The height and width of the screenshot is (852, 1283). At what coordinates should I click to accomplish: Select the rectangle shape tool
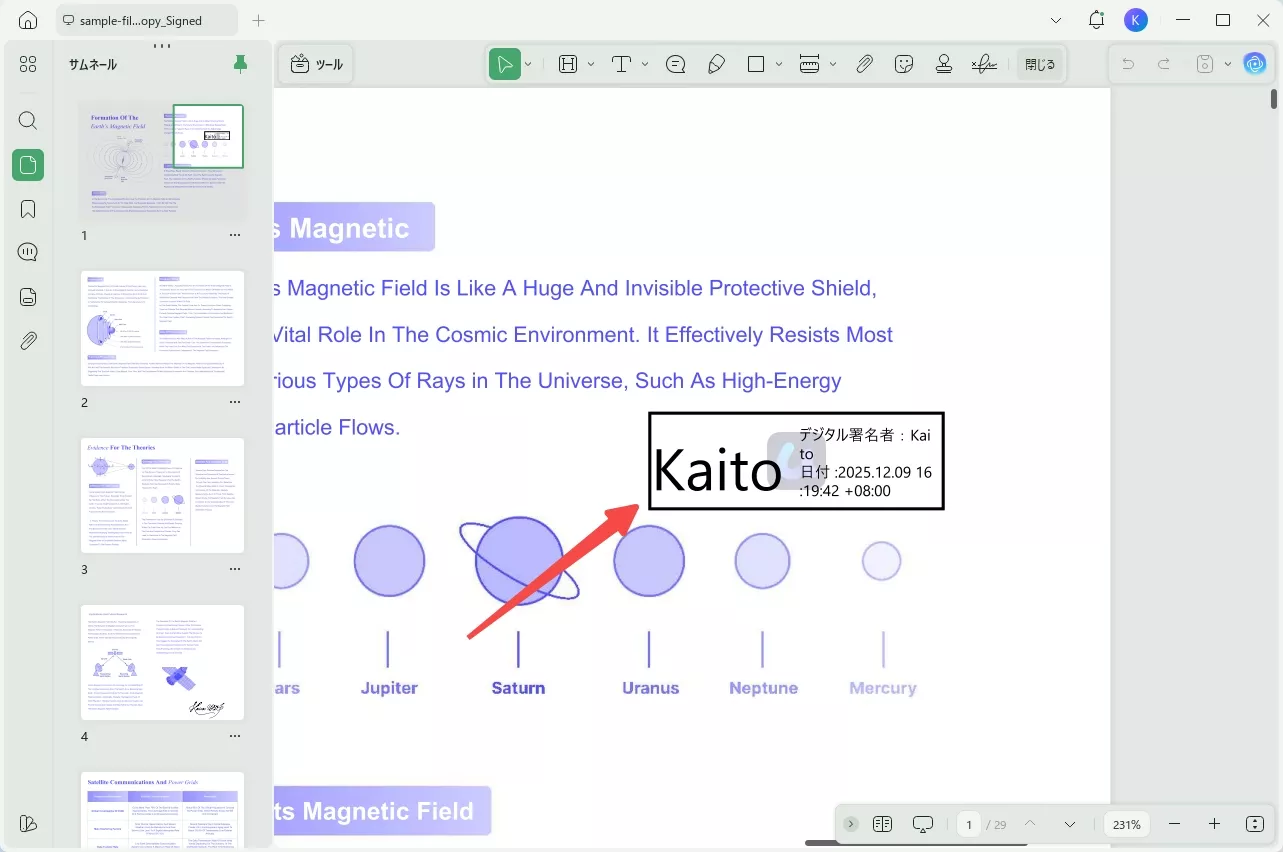click(756, 64)
